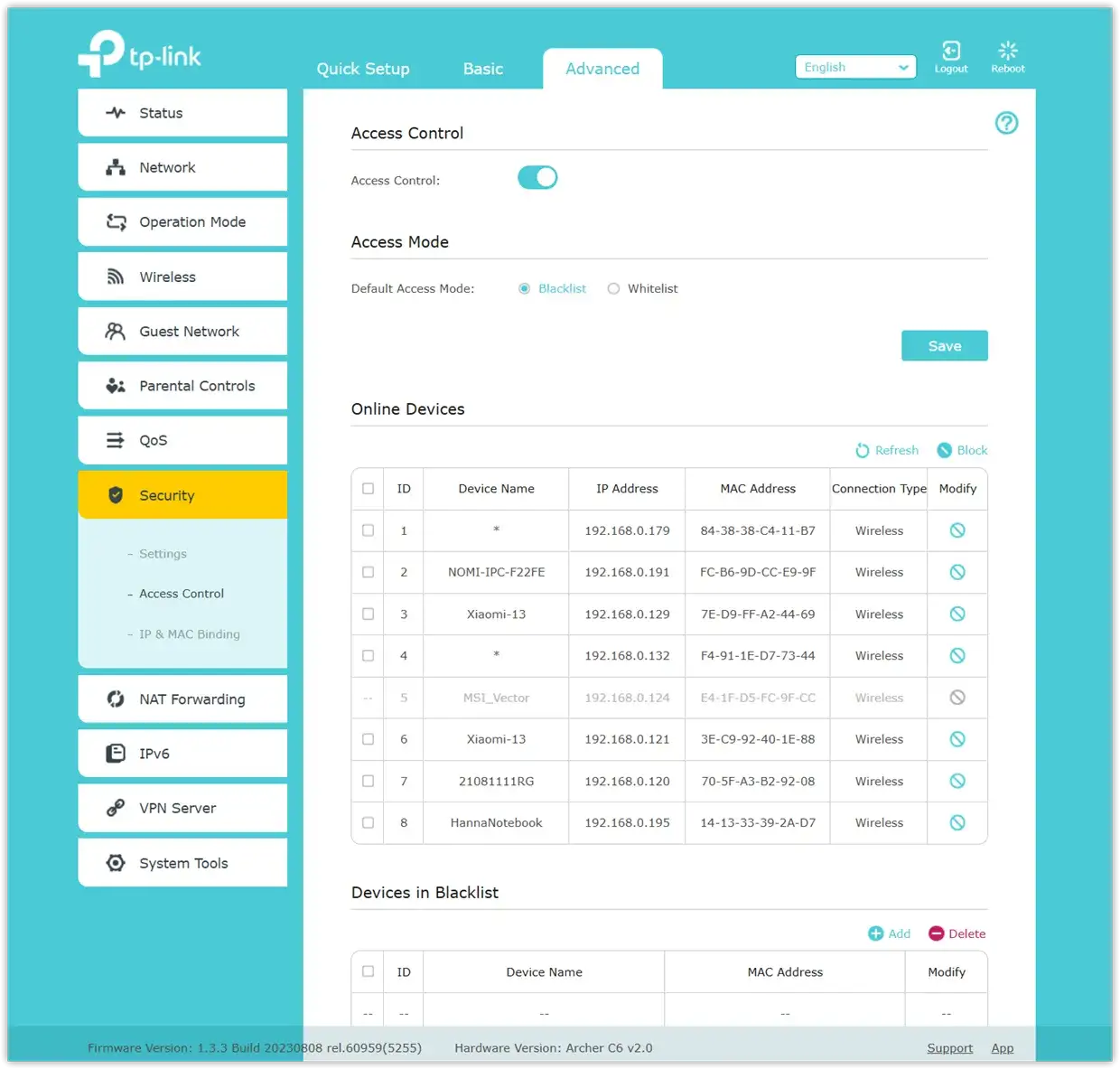This screenshot has width=1120, height=1069.
Task: Select the Whitelist radio button
Action: (x=613, y=289)
